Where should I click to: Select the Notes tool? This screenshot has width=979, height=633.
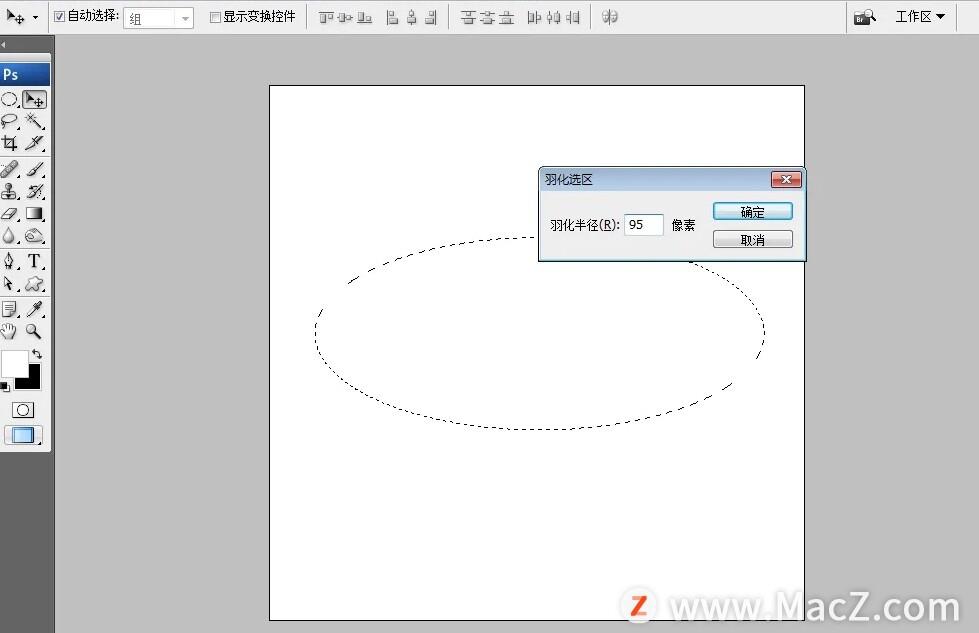9,309
